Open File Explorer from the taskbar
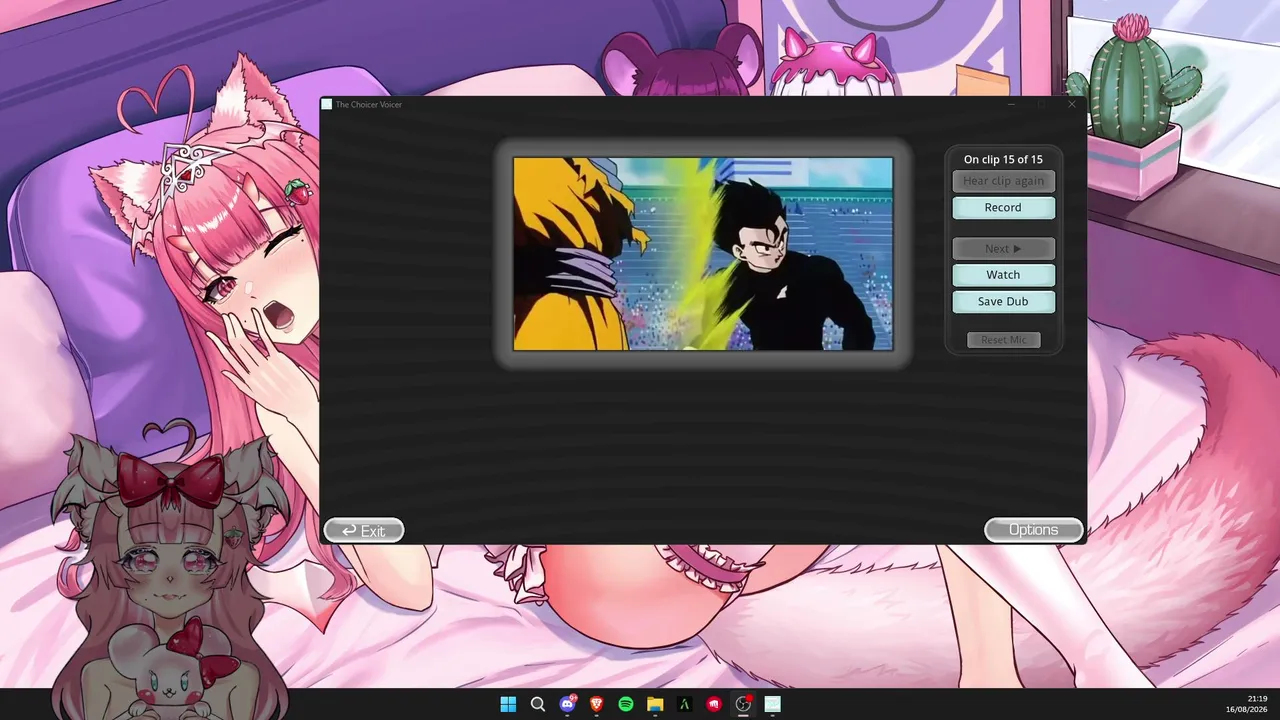Image resolution: width=1280 pixels, height=720 pixels. 655,704
